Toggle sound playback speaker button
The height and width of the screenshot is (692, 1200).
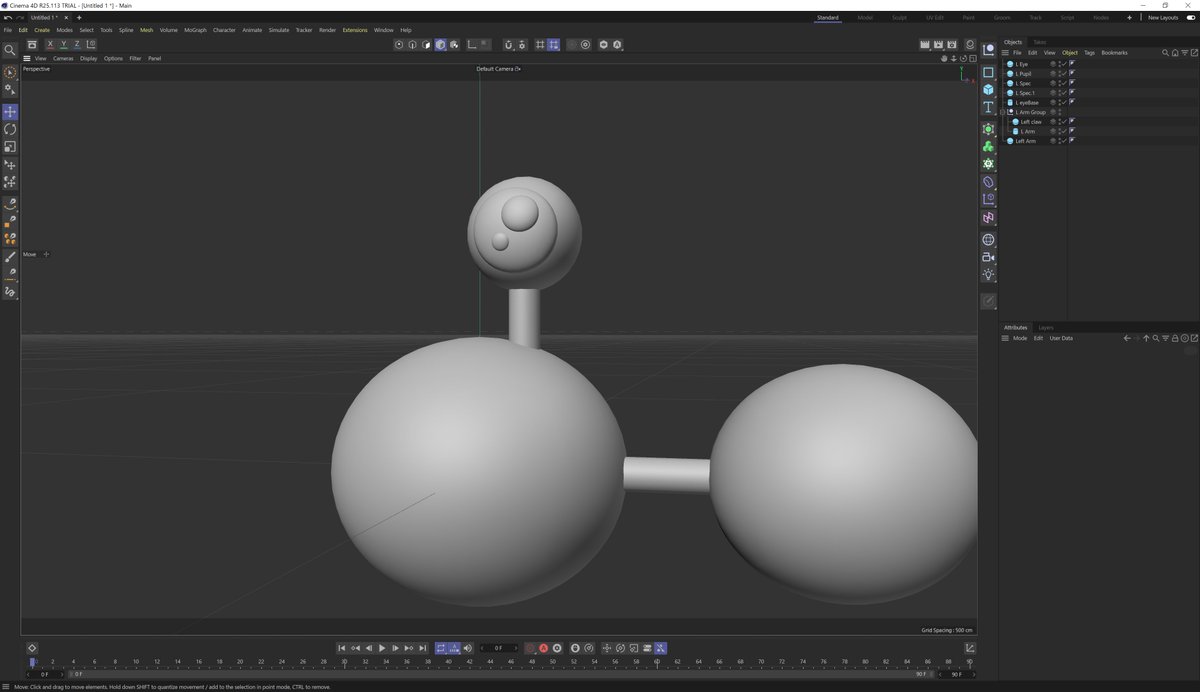tap(467, 648)
